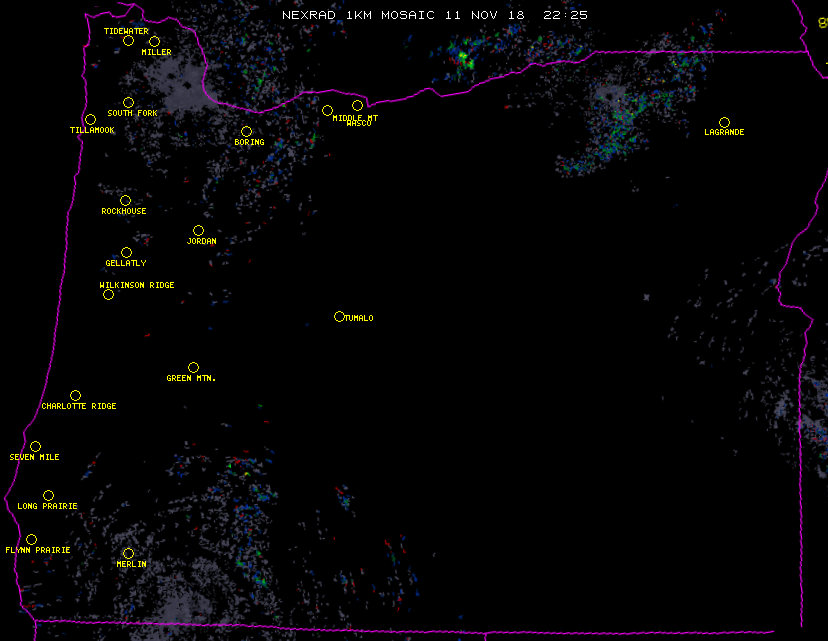Click the Boring station circle marker

tap(246, 132)
